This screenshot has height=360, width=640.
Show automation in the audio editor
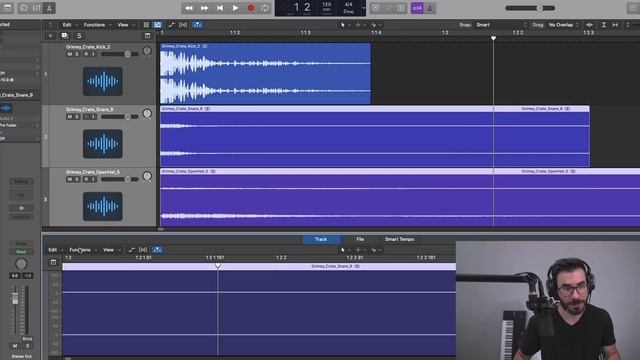(x=131, y=250)
